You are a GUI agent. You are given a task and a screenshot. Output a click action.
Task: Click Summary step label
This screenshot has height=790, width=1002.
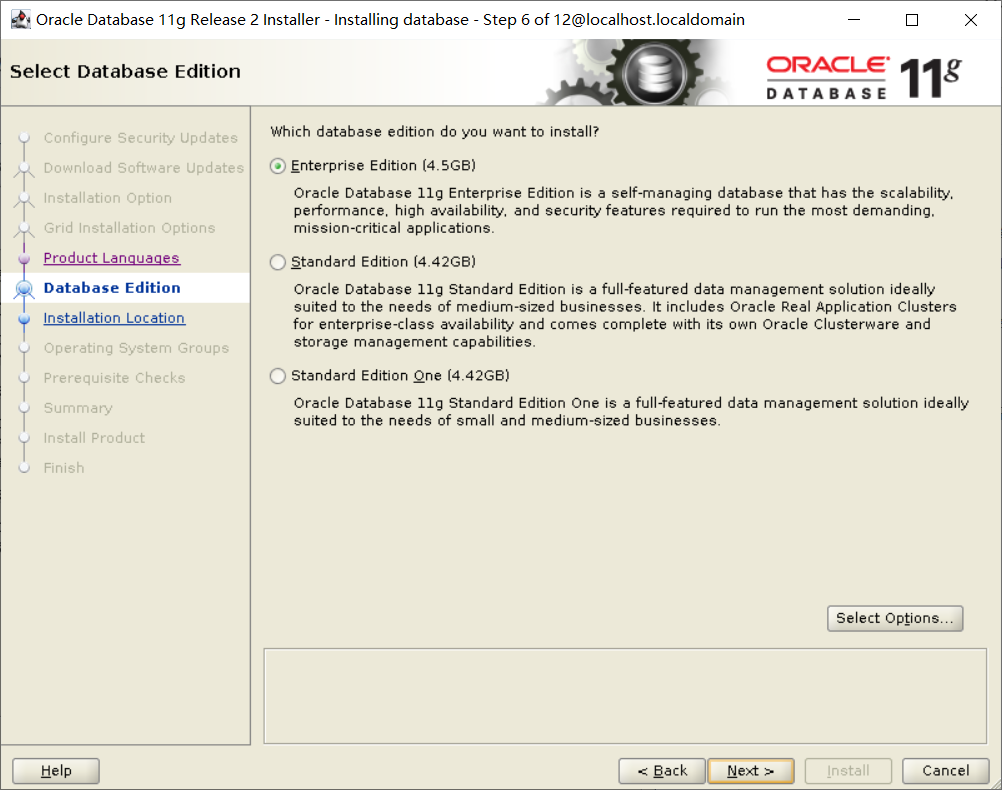point(78,408)
